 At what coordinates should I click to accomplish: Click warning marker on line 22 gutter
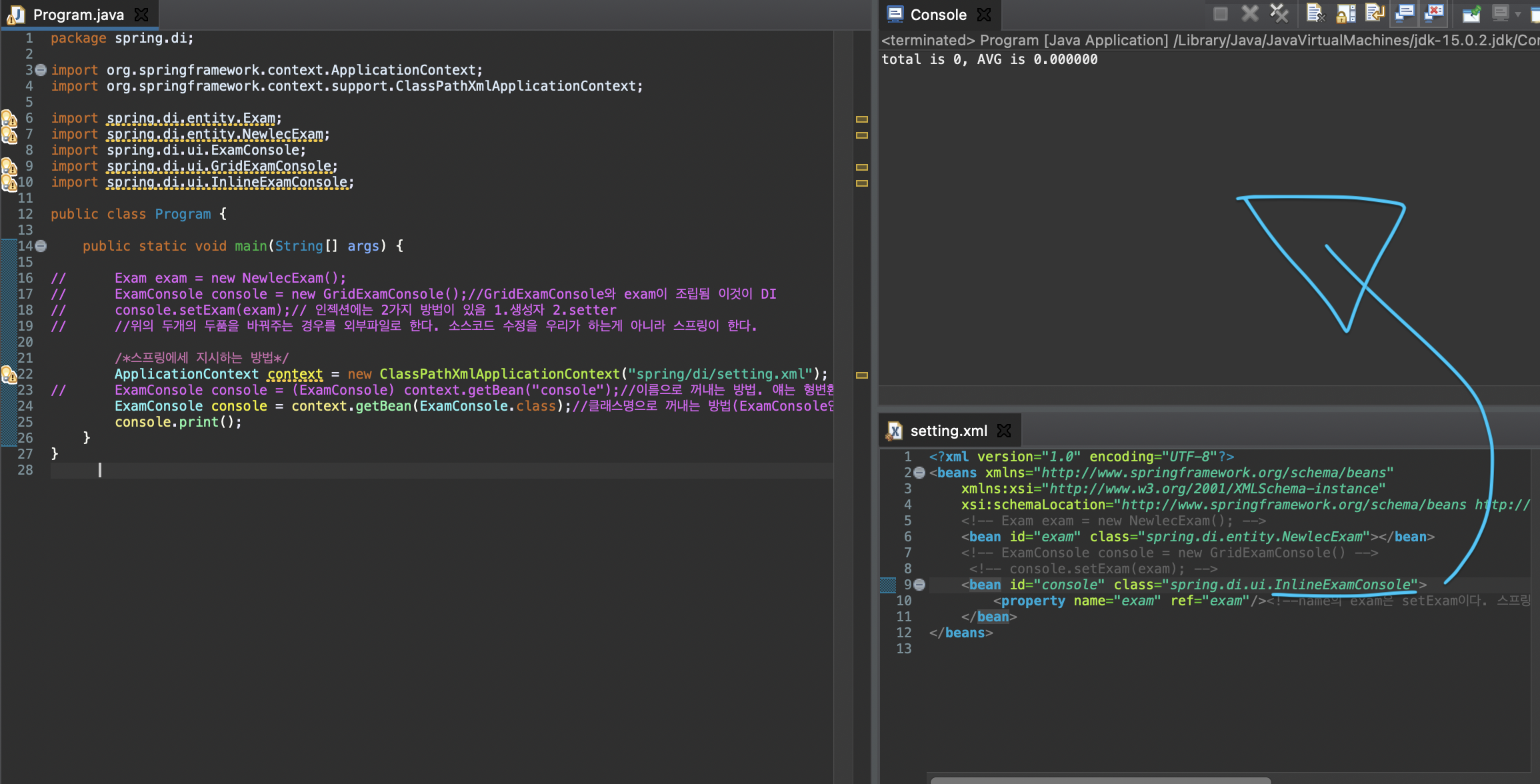pos(9,375)
